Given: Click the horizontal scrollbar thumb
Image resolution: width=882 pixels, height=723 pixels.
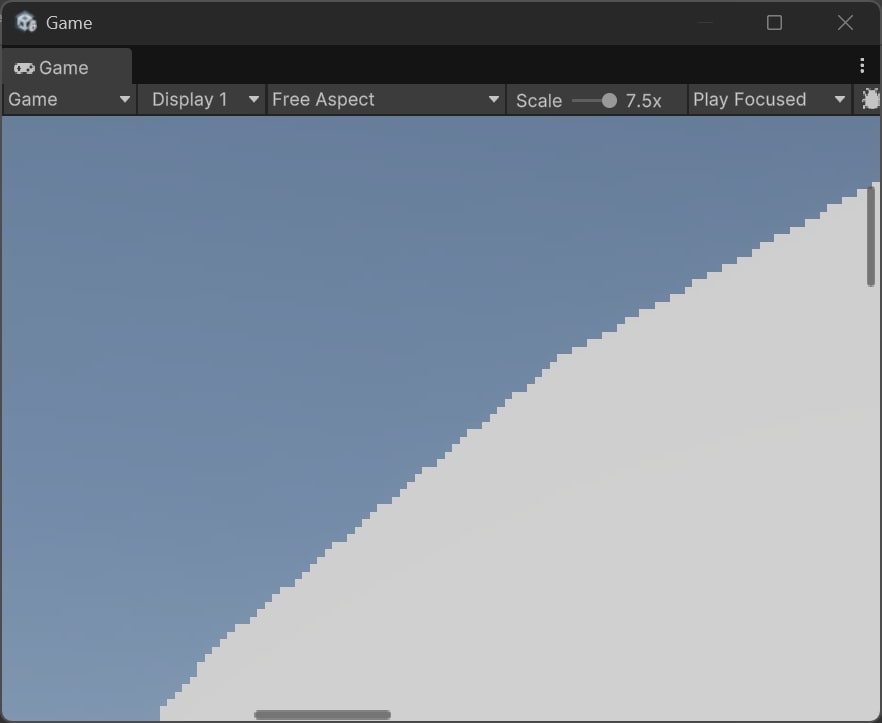Looking at the screenshot, I should pos(322,715).
